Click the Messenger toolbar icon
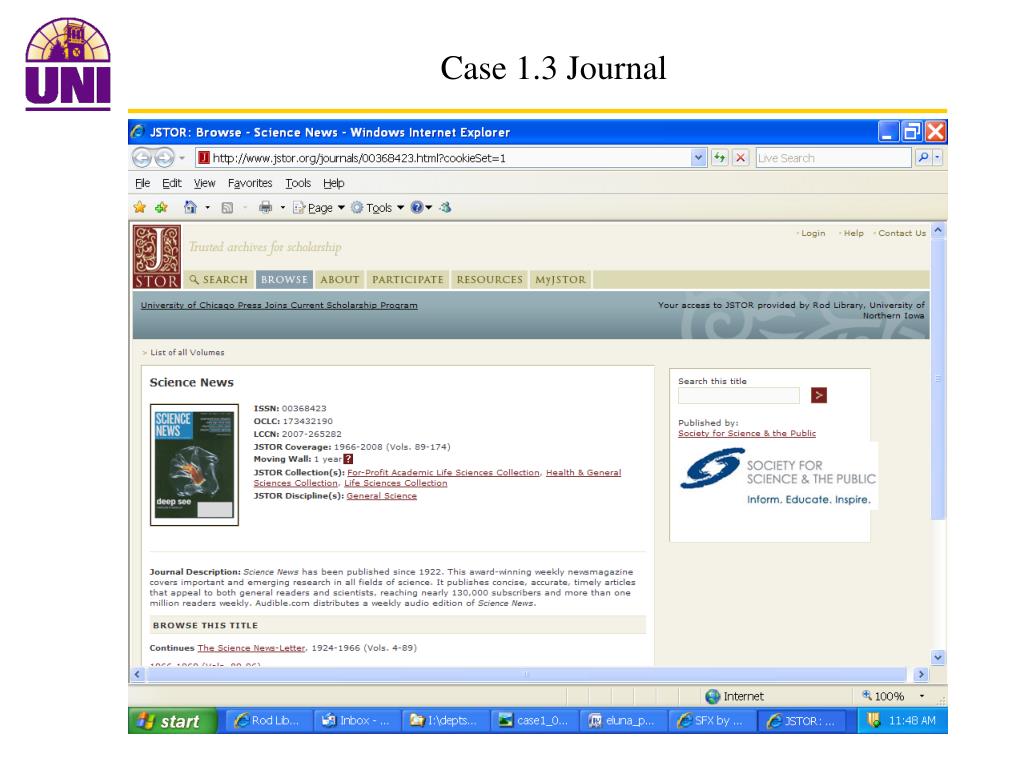 (x=445, y=208)
